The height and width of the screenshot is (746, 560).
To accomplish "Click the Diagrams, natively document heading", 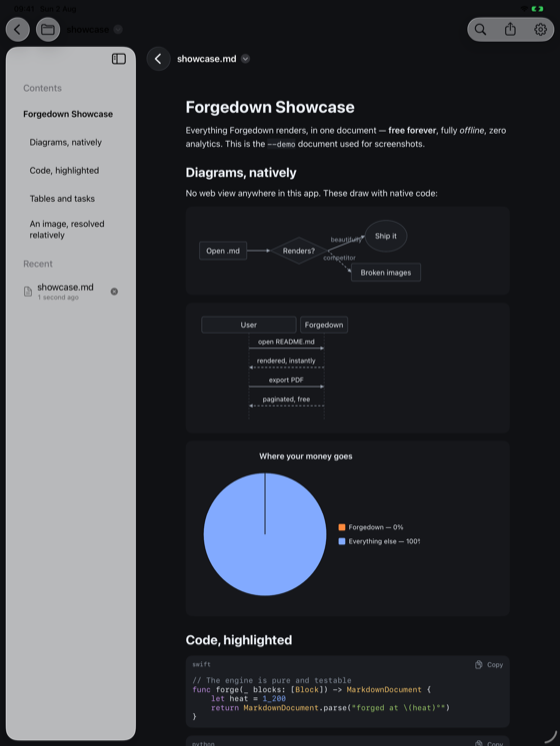I will pyautogui.click(x=241, y=173).
